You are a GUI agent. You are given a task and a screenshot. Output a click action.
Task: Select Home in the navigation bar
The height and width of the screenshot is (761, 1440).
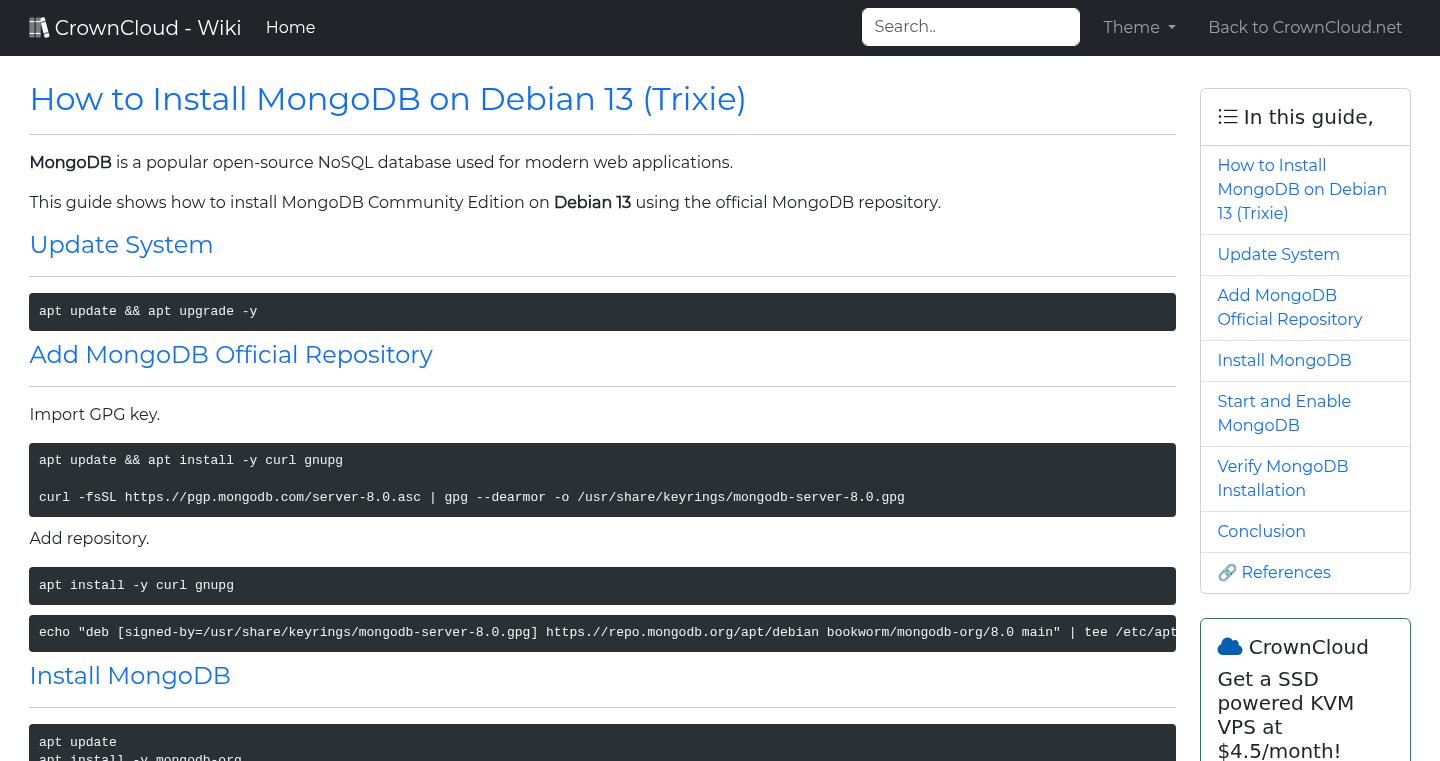290,27
